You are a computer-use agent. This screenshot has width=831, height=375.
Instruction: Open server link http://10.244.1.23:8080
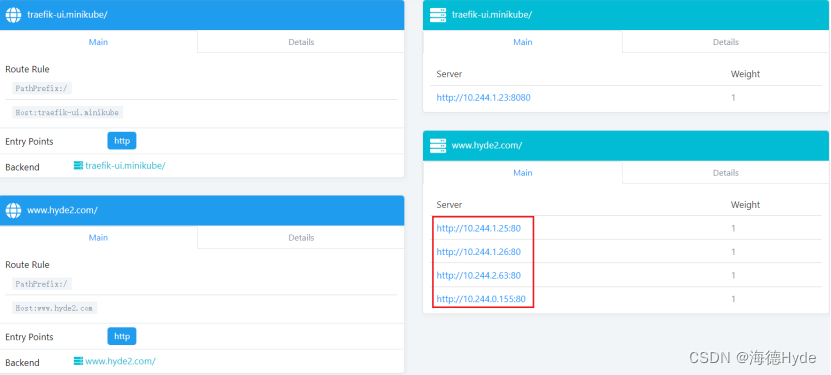(x=483, y=97)
